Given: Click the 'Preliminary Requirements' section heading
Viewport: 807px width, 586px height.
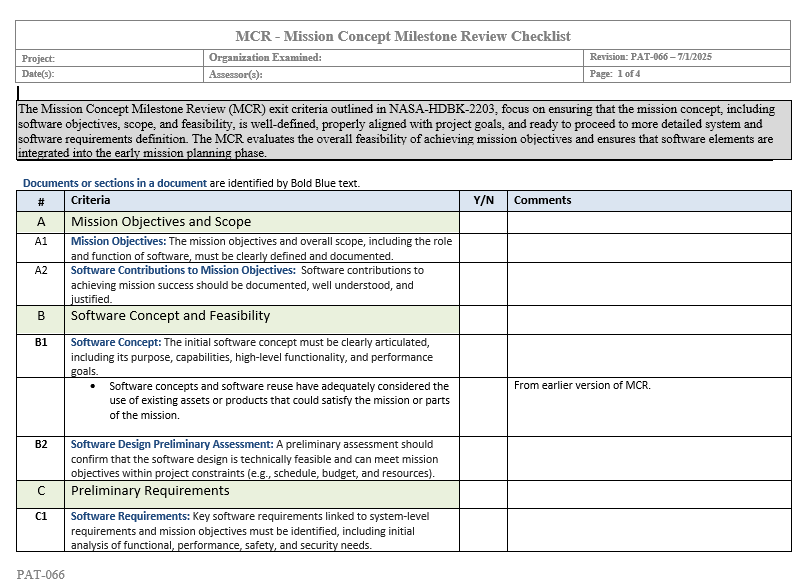Looking at the screenshot, I should point(150,491).
